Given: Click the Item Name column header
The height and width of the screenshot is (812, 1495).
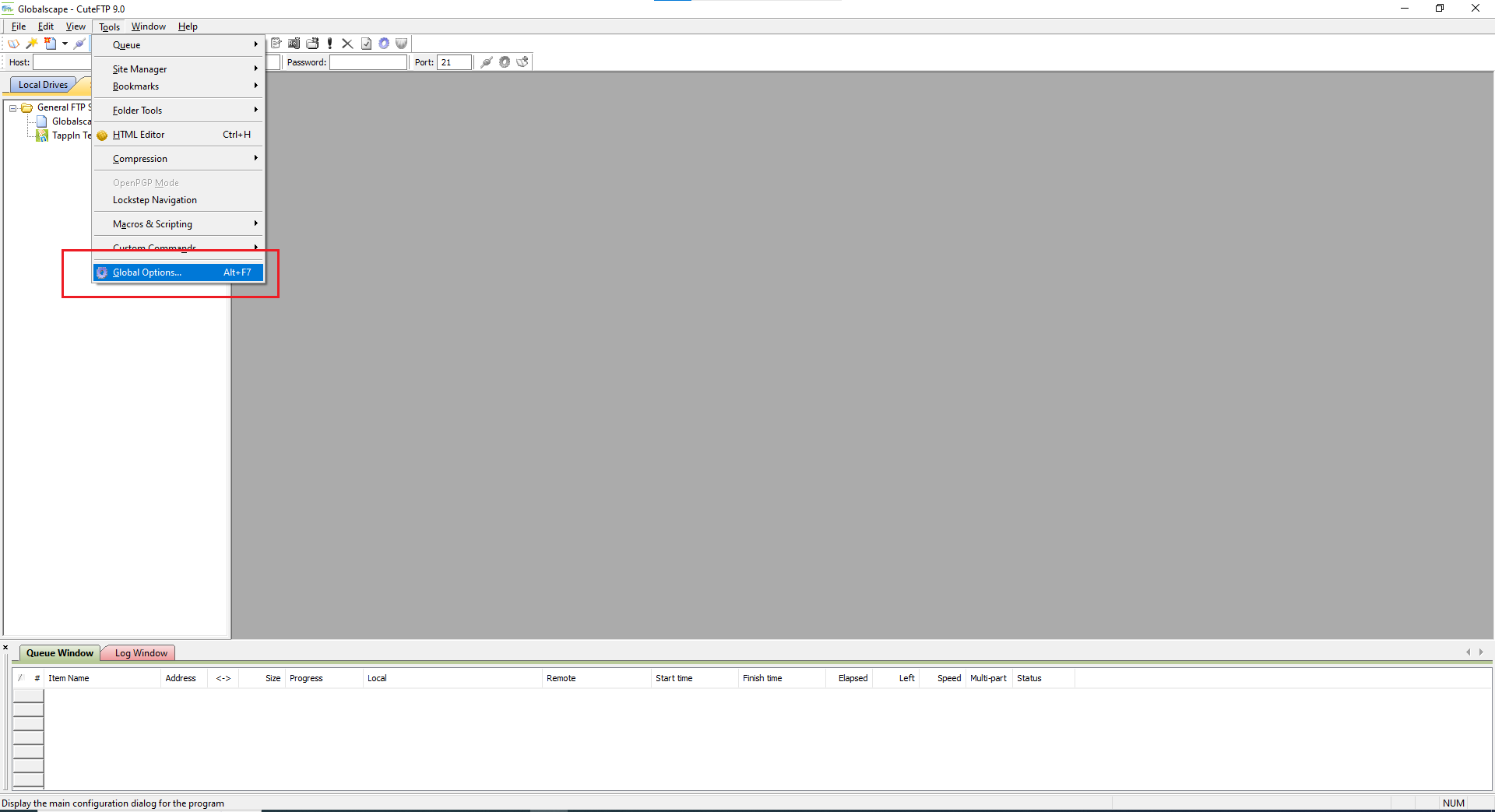Looking at the screenshot, I should (69, 678).
